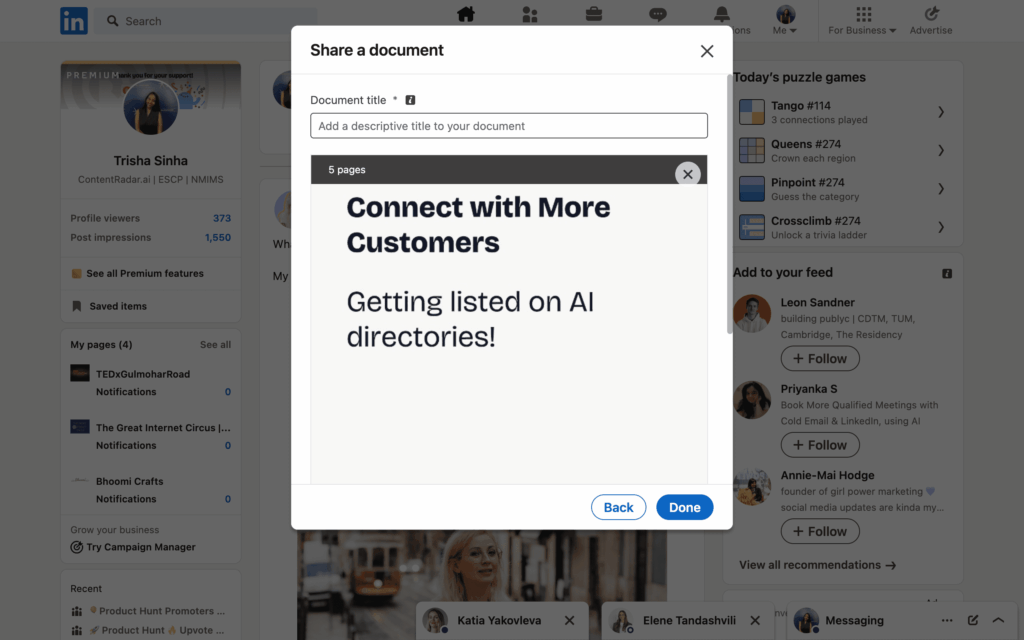Expand the Tango #114 puzzle chevron

[x=941, y=112]
